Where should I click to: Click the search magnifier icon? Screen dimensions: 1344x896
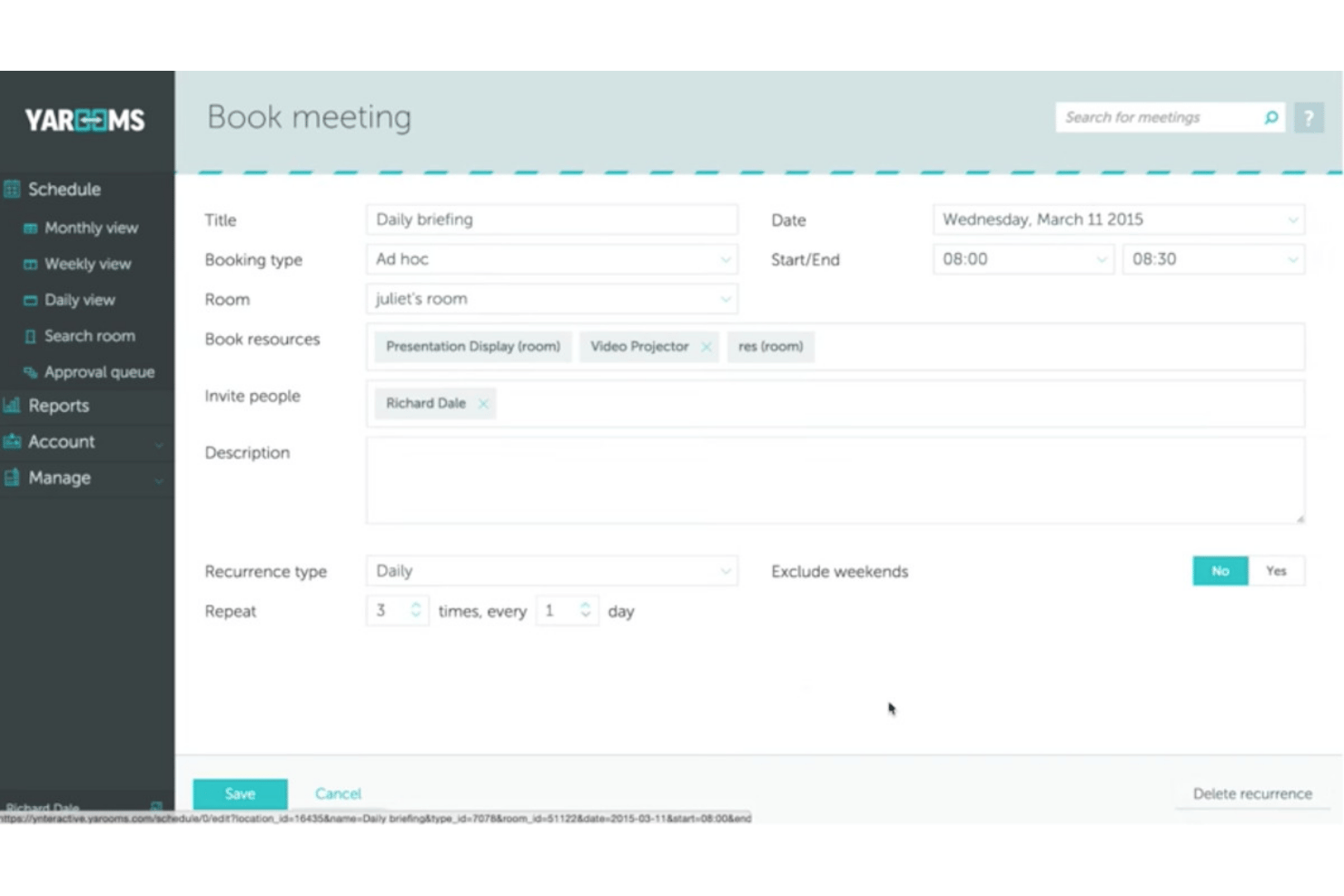[x=1271, y=117]
